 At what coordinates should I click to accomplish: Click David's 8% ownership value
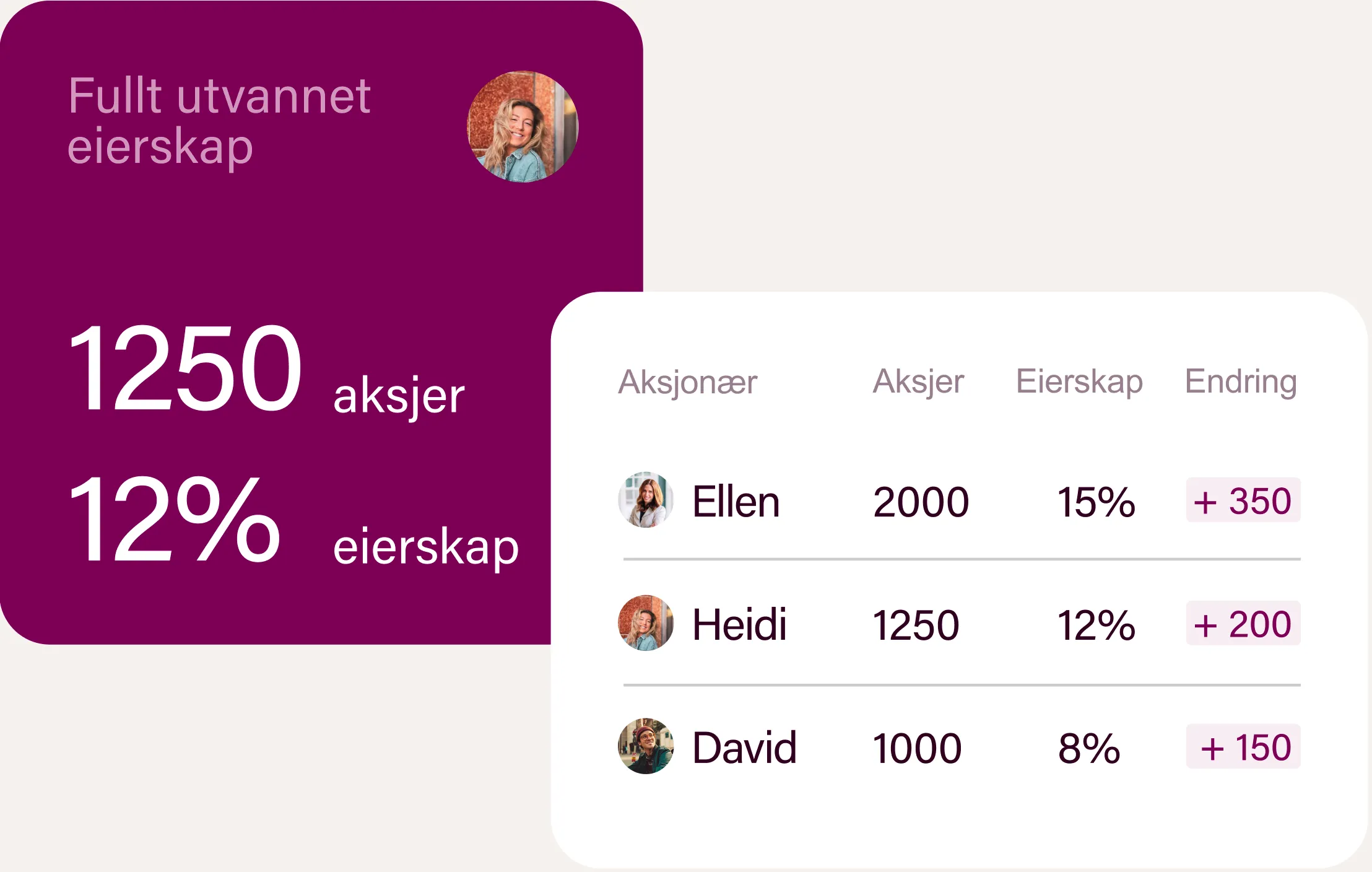pos(1089,748)
